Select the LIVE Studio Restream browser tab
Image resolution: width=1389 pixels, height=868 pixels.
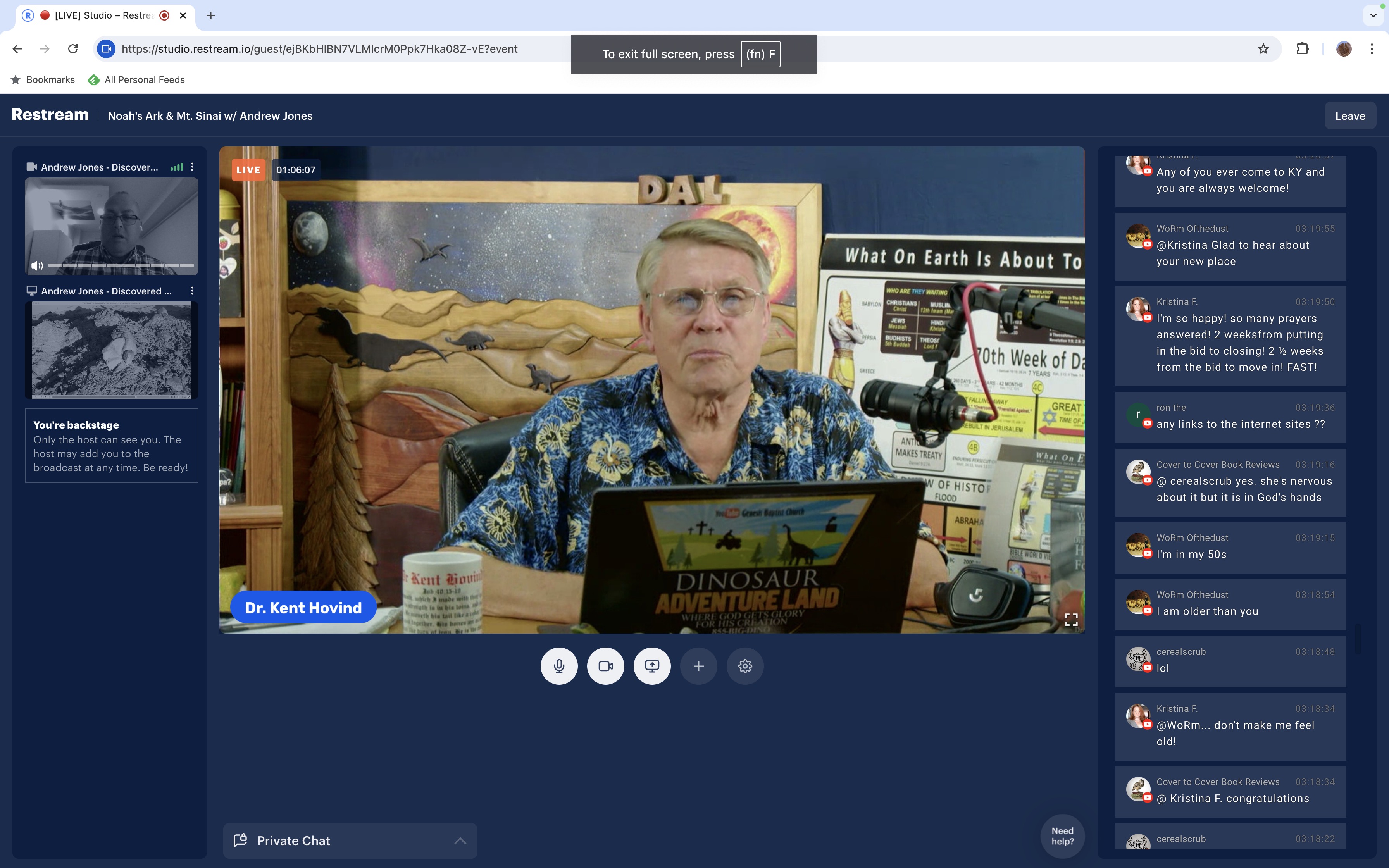[103, 15]
